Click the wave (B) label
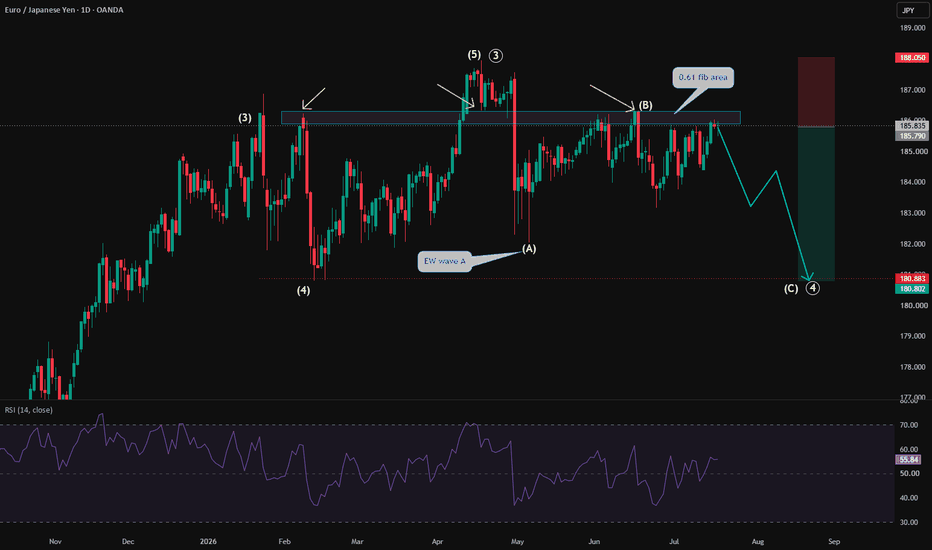Viewport: 932px width, 550px height. click(x=646, y=106)
